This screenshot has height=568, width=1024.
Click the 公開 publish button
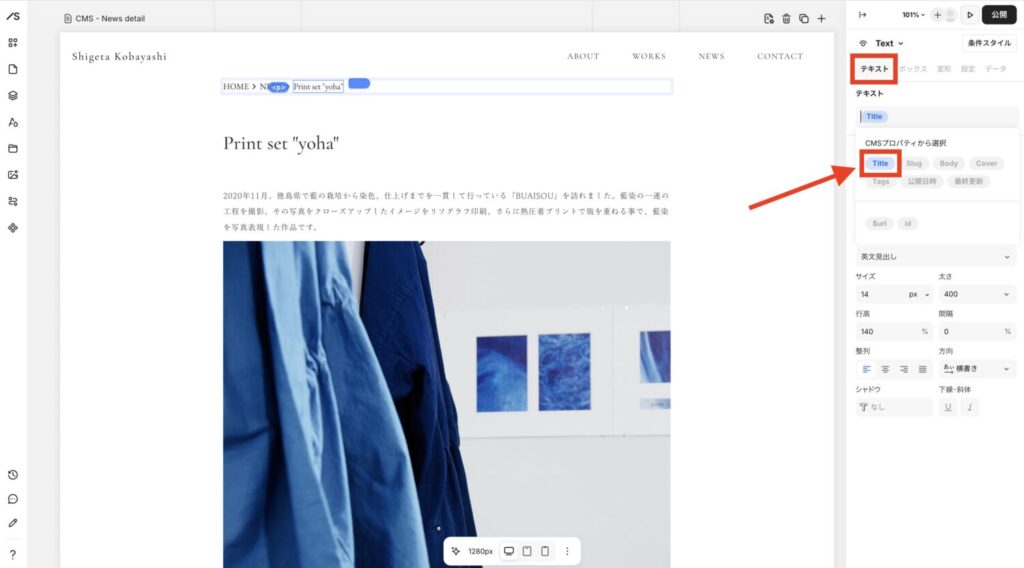[x=998, y=15]
